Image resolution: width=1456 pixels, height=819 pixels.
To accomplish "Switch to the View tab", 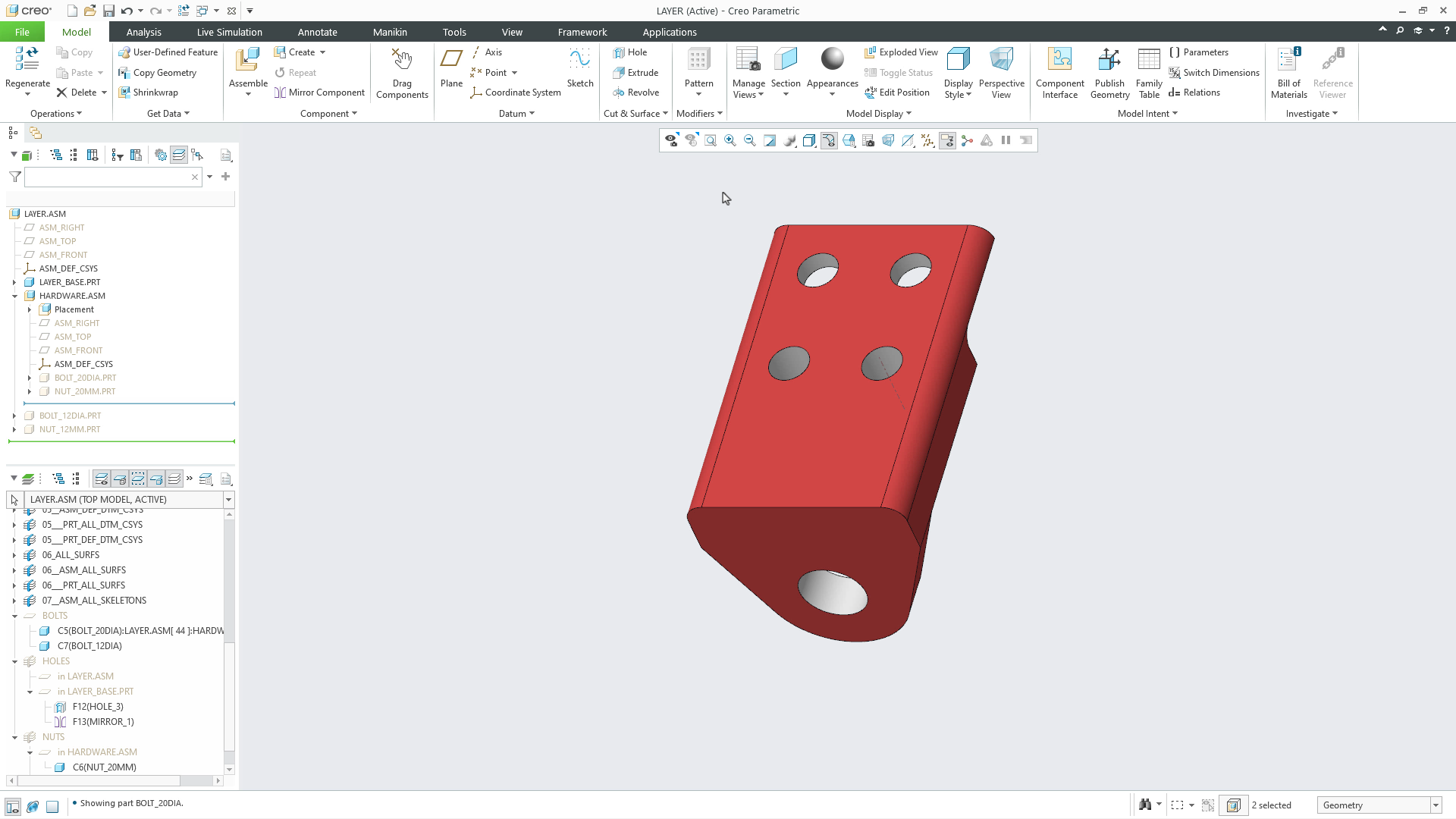I will (x=512, y=32).
